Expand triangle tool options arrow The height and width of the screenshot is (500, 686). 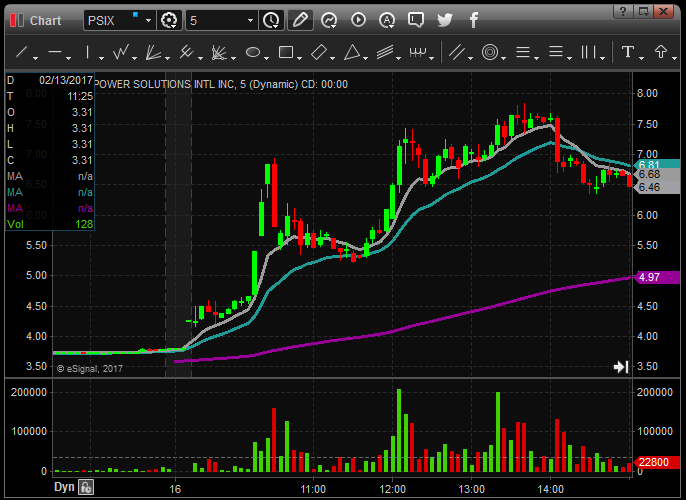coord(365,58)
